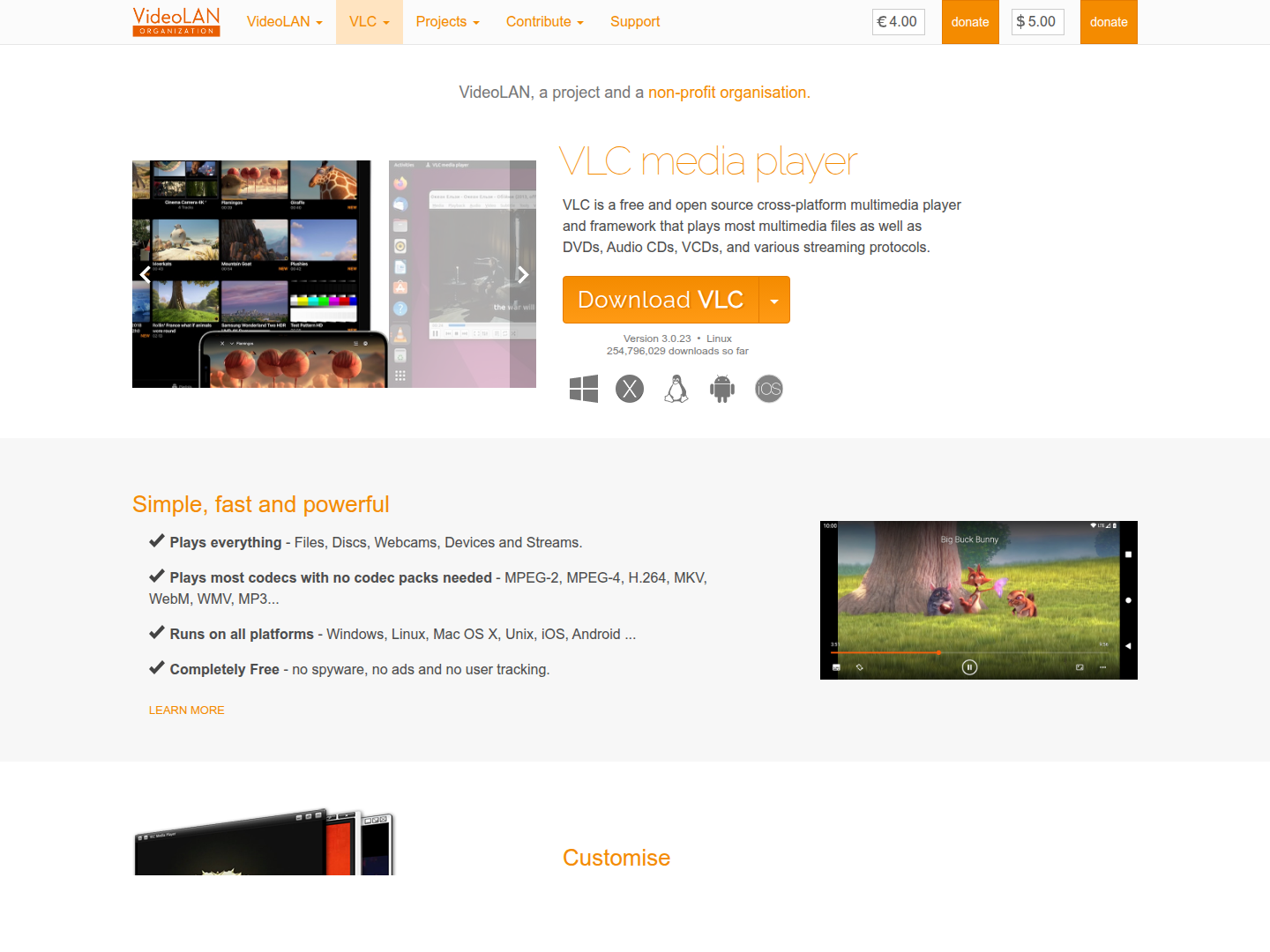The width and height of the screenshot is (1270, 952).
Task: Open the VideoLAN dropdown menu
Action: [285, 22]
